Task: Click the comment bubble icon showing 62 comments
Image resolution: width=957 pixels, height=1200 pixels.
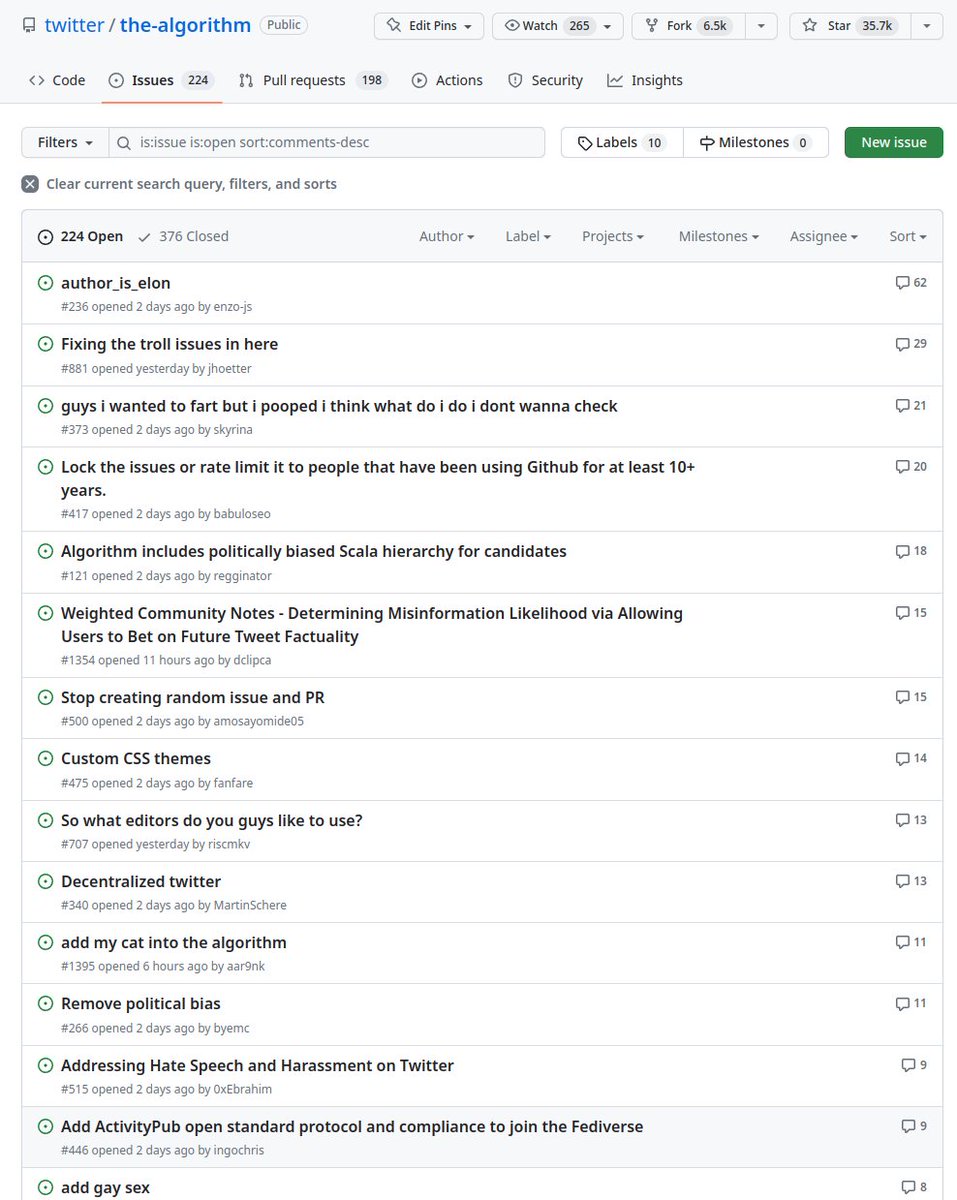Action: coord(903,282)
